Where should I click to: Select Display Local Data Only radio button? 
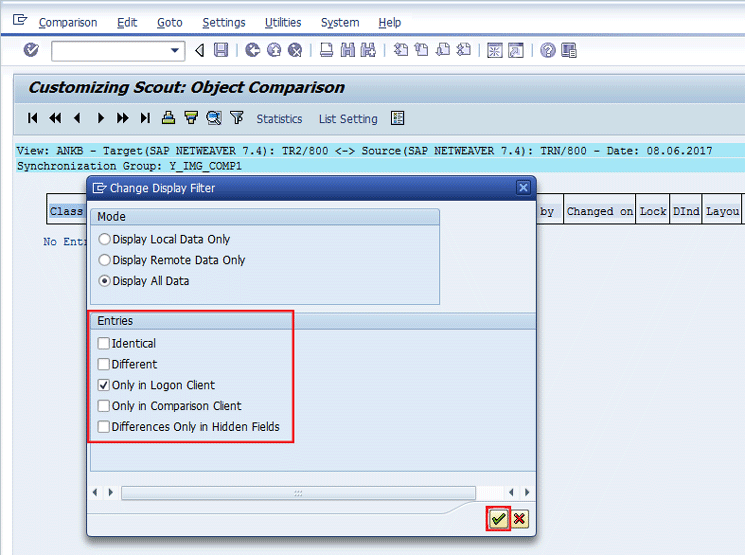click(x=105, y=239)
